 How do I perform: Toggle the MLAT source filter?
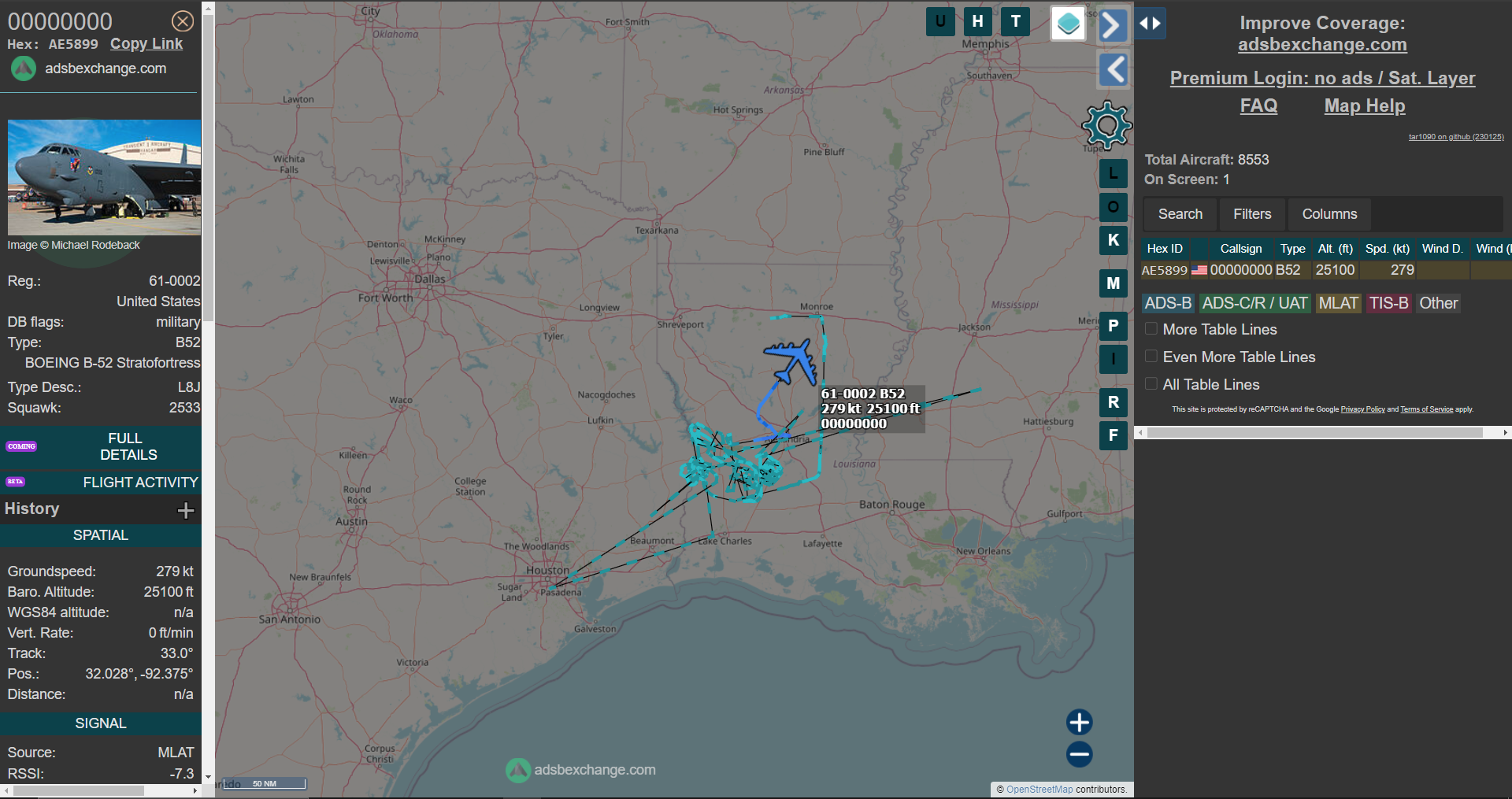click(x=1338, y=303)
